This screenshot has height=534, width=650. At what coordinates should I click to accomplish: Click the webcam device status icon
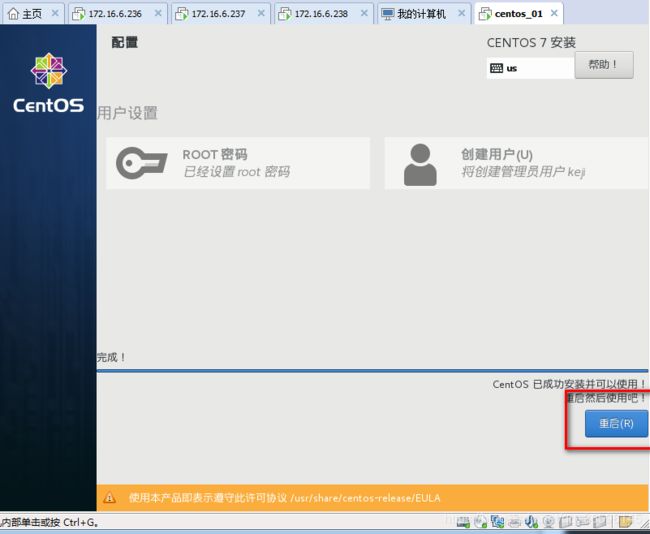tap(548, 522)
